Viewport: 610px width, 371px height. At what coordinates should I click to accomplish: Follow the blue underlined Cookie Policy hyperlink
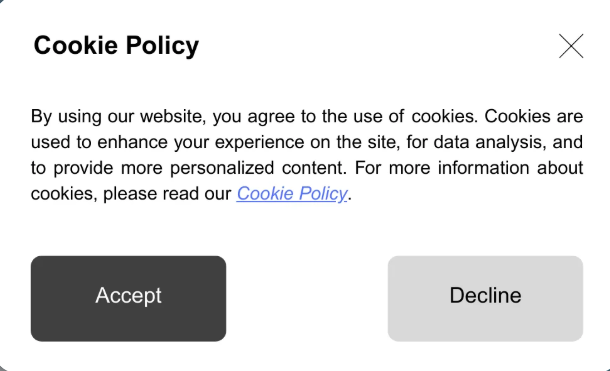coord(292,193)
